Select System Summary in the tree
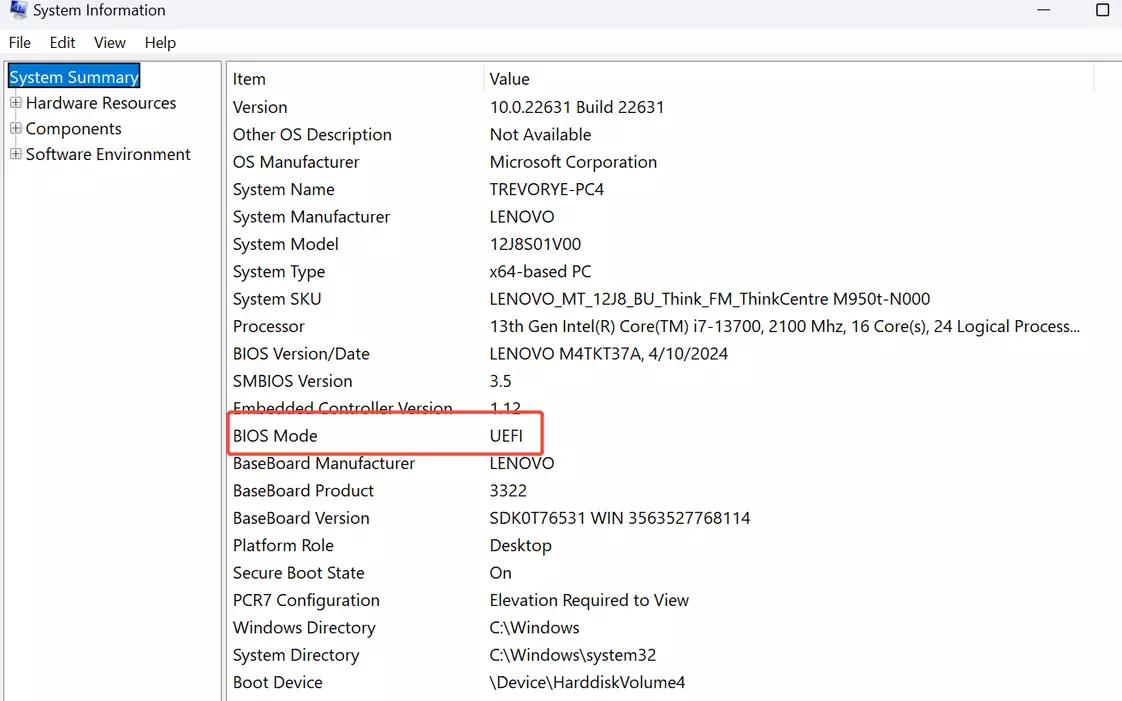 click(x=74, y=77)
